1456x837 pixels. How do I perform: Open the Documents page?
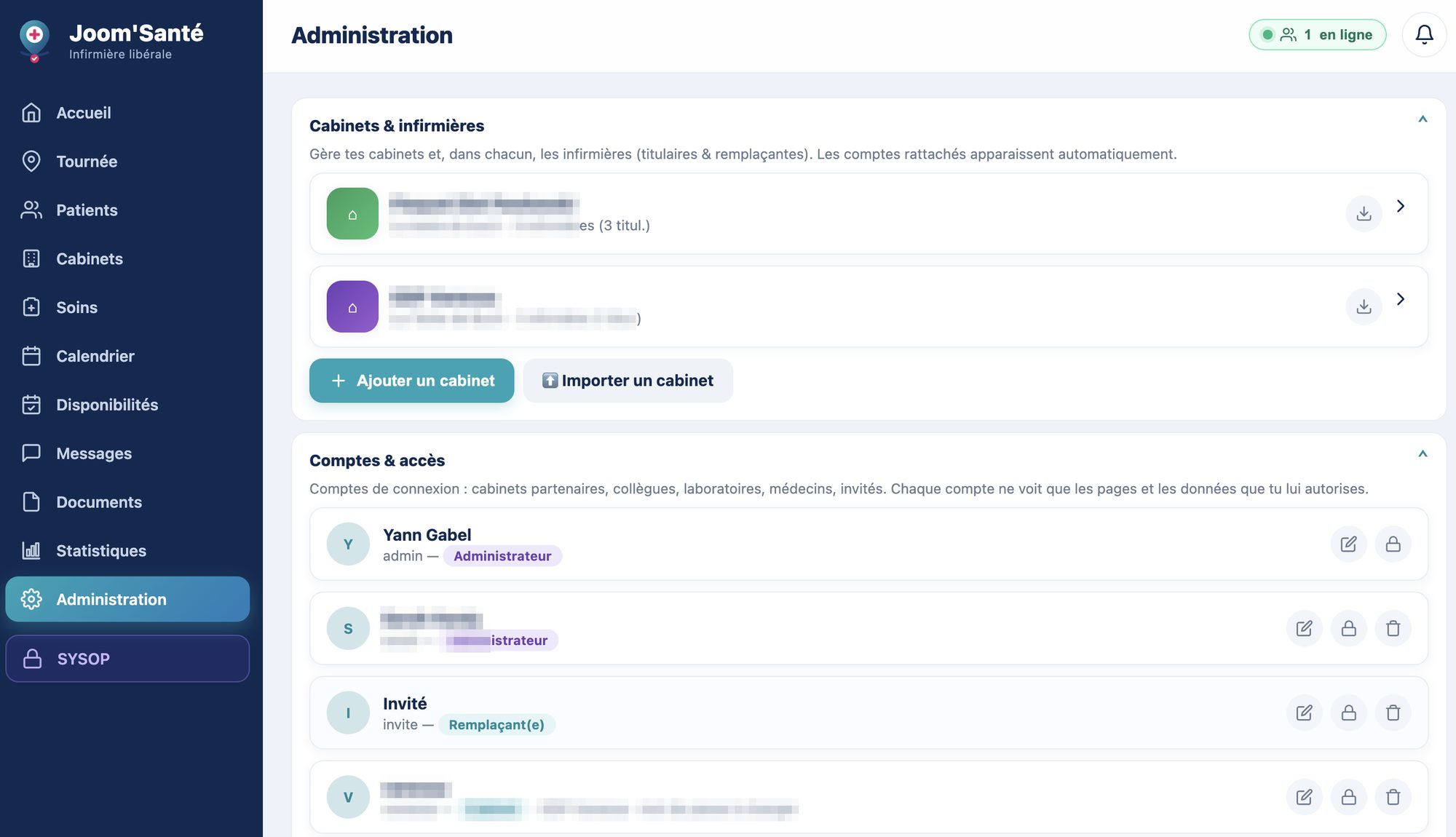tap(127, 503)
